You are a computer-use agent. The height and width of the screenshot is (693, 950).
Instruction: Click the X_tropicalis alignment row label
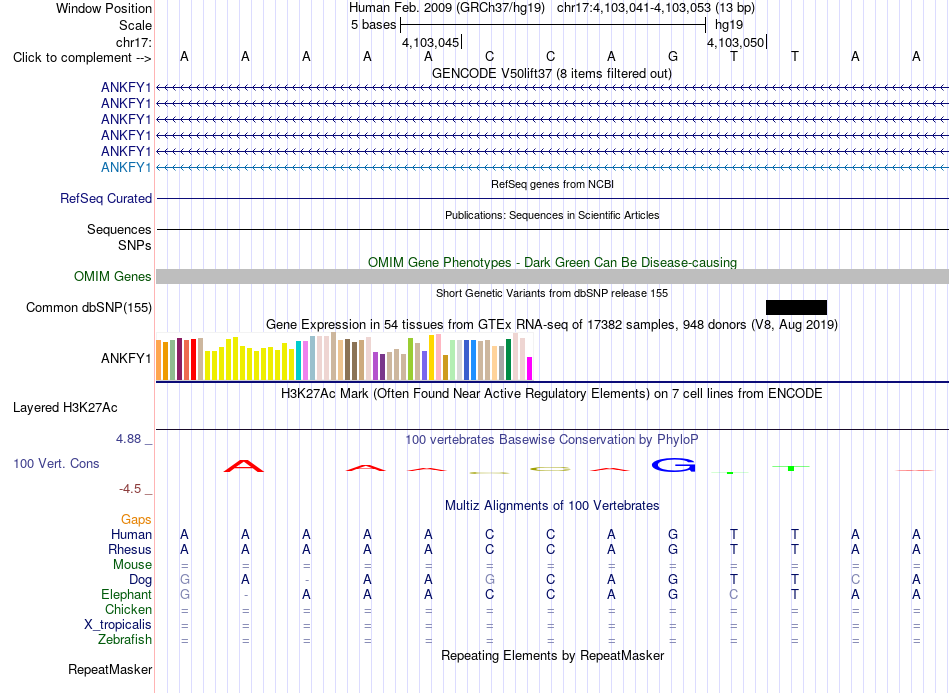(x=118, y=624)
